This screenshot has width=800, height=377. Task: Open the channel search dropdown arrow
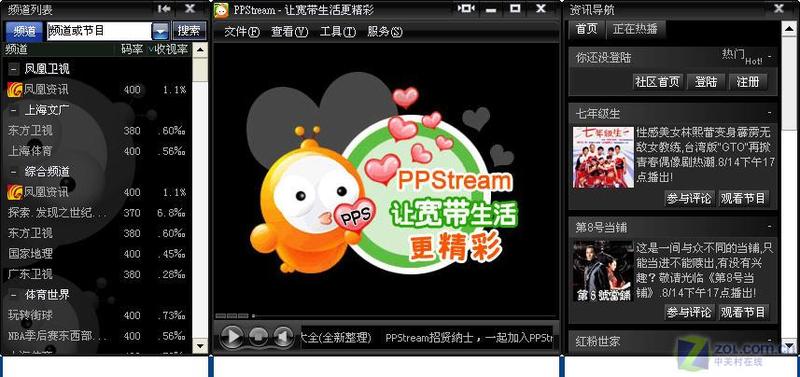pyautogui.click(x=160, y=31)
